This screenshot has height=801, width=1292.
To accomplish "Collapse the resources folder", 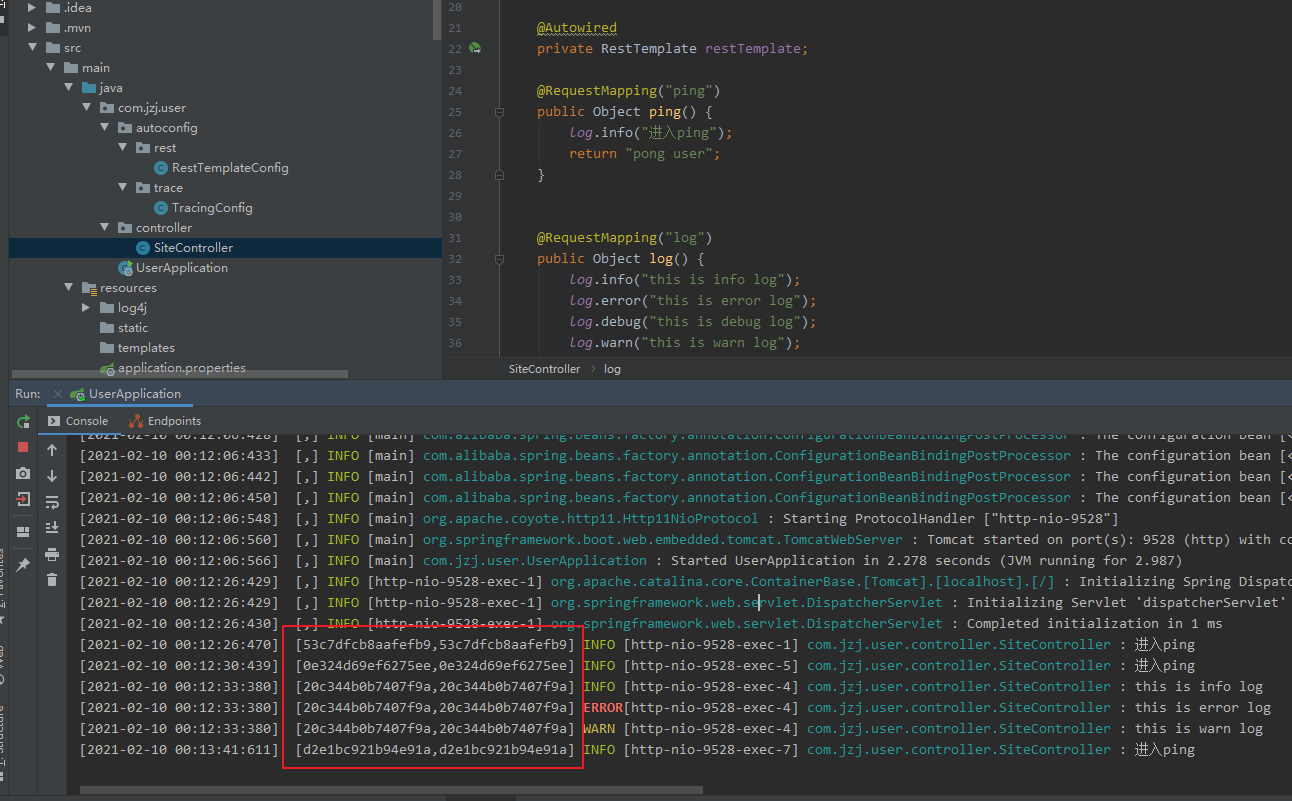I will pyautogui.click(x=69, y=288).
